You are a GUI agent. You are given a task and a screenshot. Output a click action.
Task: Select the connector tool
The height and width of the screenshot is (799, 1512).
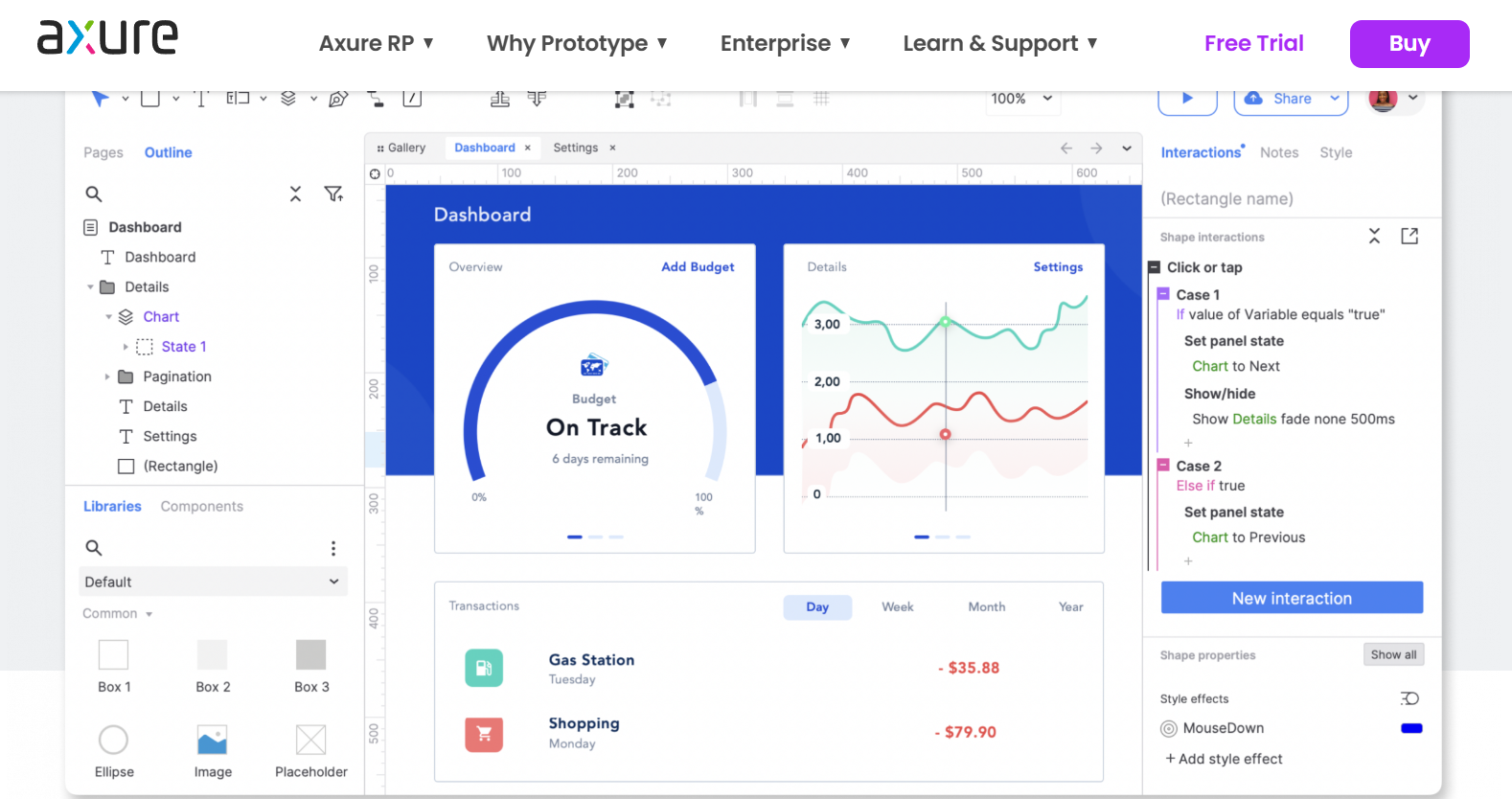pyautogui.click(x=376, y=98)
